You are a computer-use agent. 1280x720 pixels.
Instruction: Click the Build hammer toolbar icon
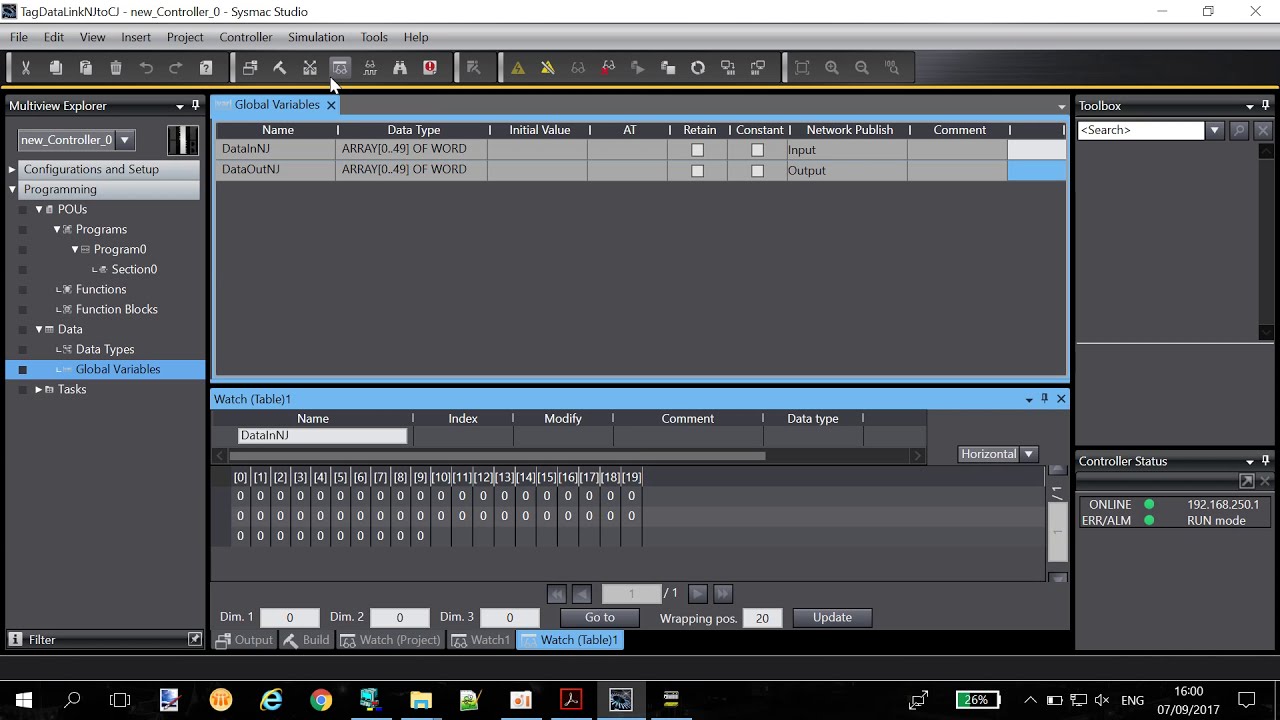280,68
